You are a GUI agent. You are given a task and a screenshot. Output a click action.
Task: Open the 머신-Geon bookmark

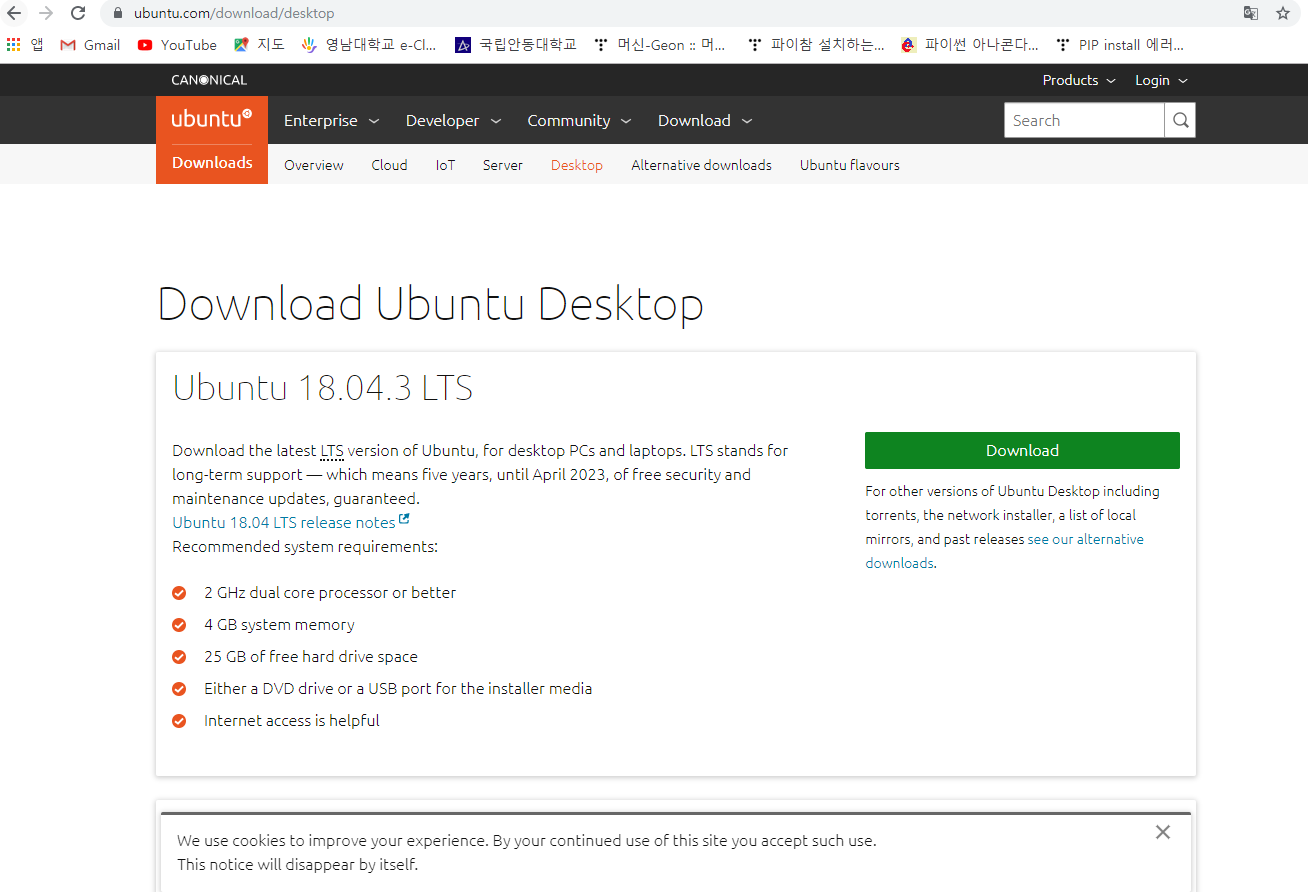pyautogui.click(x=660, y=45)
